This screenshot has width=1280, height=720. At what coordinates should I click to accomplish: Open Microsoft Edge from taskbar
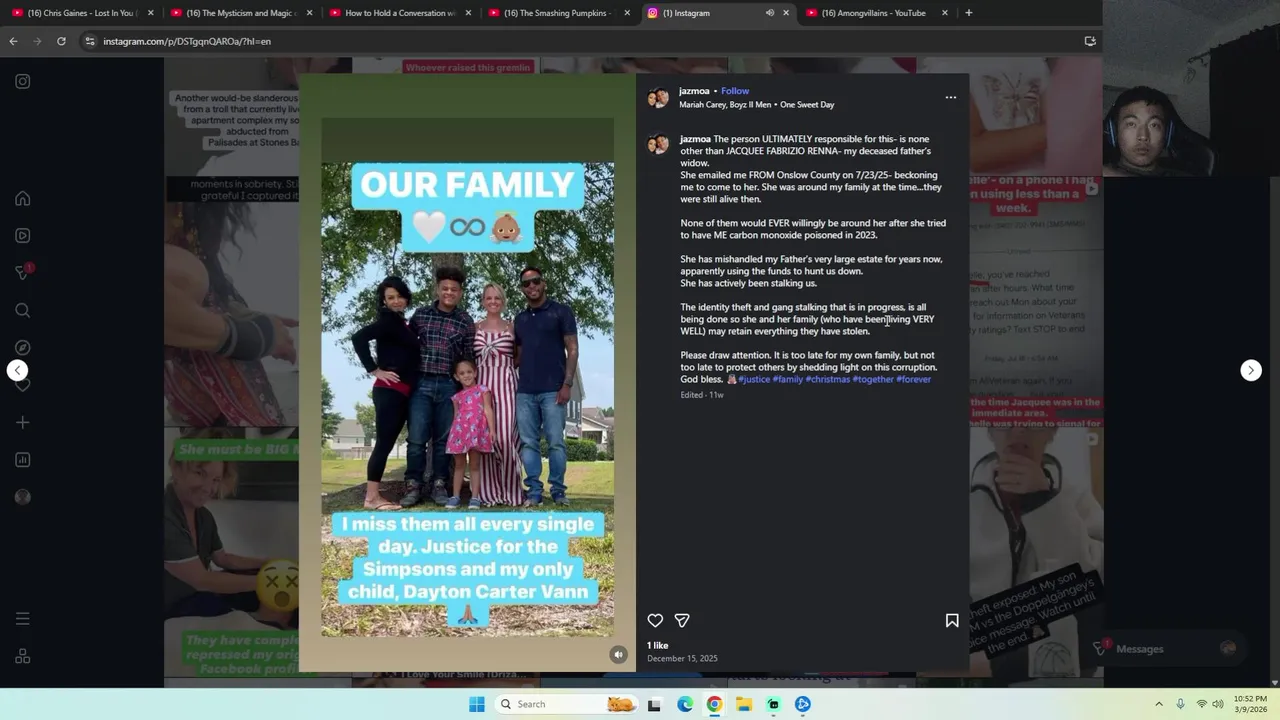pos(685,704)
